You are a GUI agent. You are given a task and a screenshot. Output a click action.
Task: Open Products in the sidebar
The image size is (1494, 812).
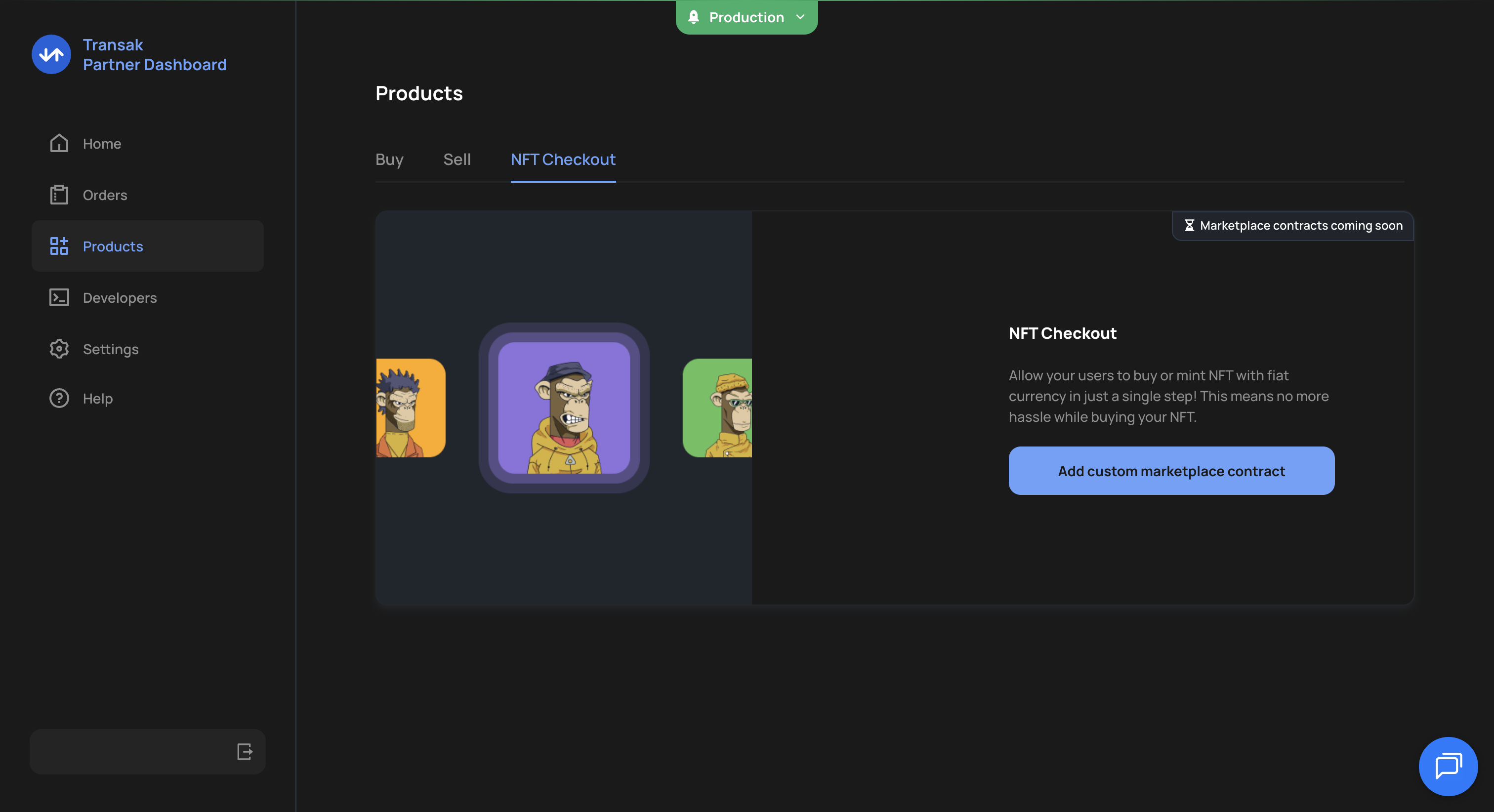147,246
